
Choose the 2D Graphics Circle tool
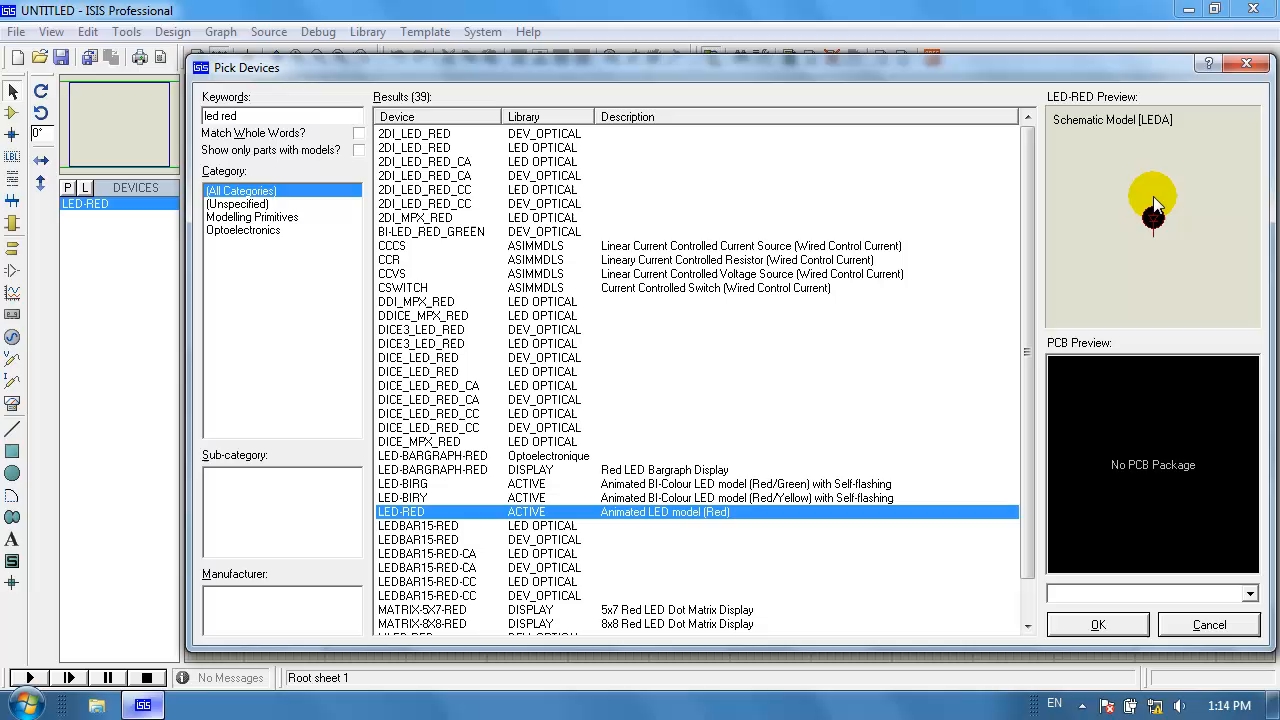coord(12,473)
